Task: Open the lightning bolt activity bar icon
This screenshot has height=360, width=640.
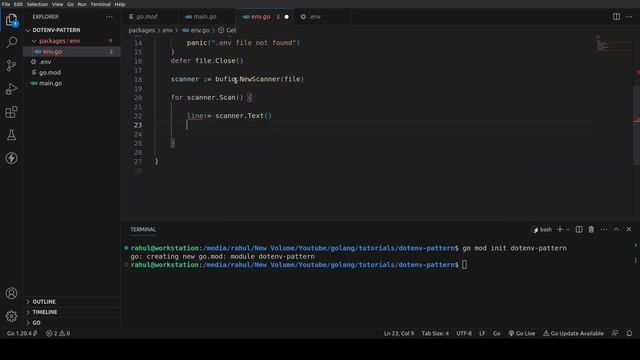Action: (x=11, y=158)
